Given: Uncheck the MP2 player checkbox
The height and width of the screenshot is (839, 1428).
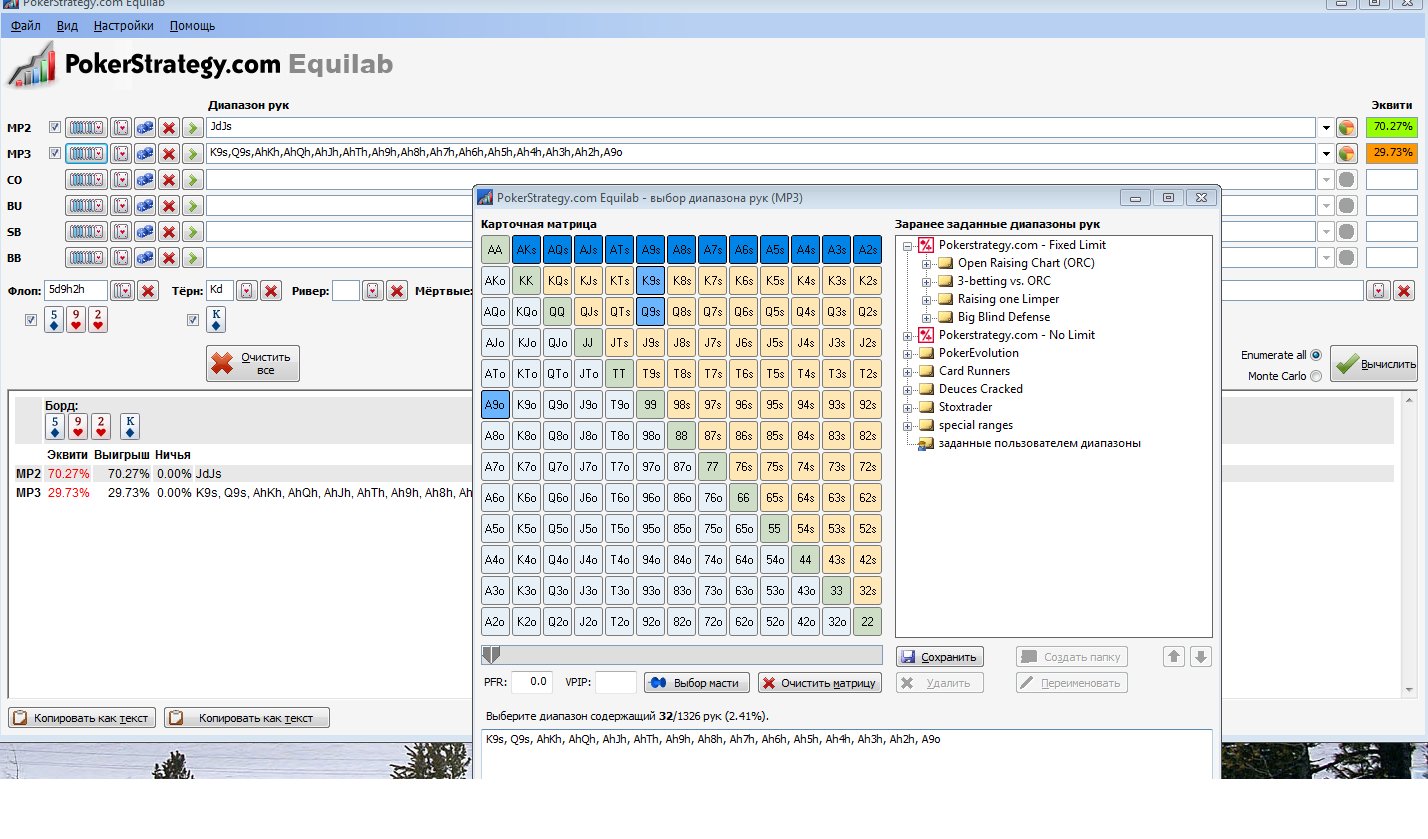Looking at the screenshot, I should point(55,128).
